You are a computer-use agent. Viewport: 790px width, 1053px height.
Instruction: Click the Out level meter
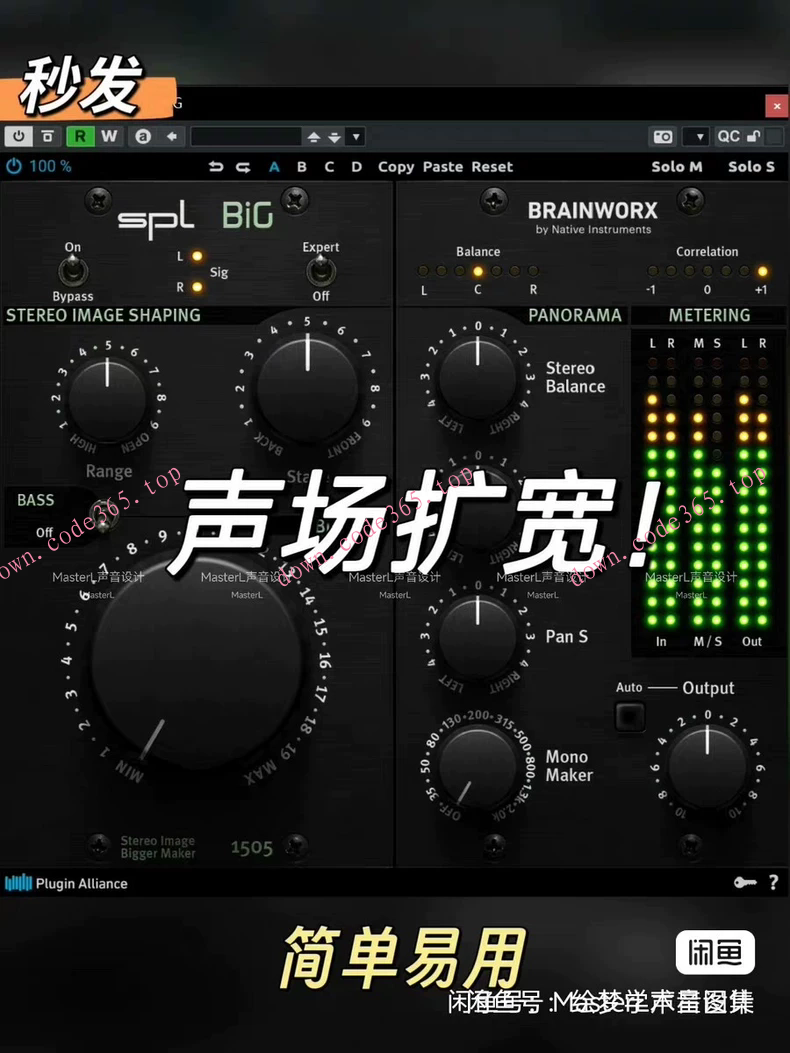point(753,490)
